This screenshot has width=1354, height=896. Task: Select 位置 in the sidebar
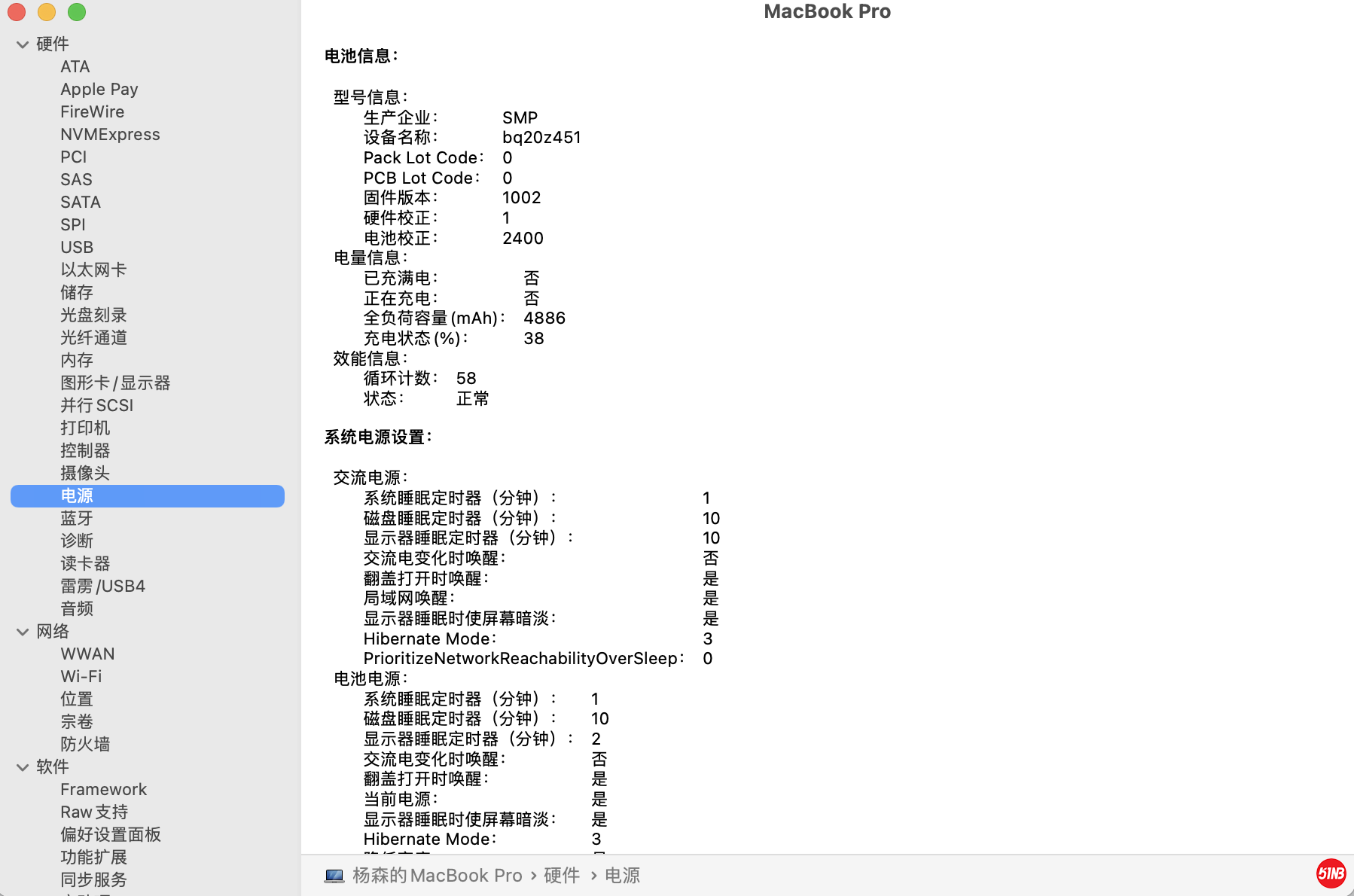[x=77, y=699]
